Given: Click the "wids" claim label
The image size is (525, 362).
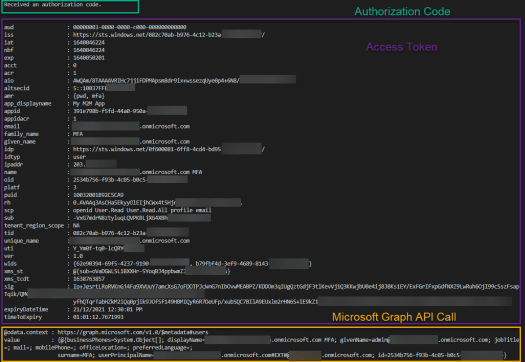Looking at the screenshot, I should tap(10, 264).
